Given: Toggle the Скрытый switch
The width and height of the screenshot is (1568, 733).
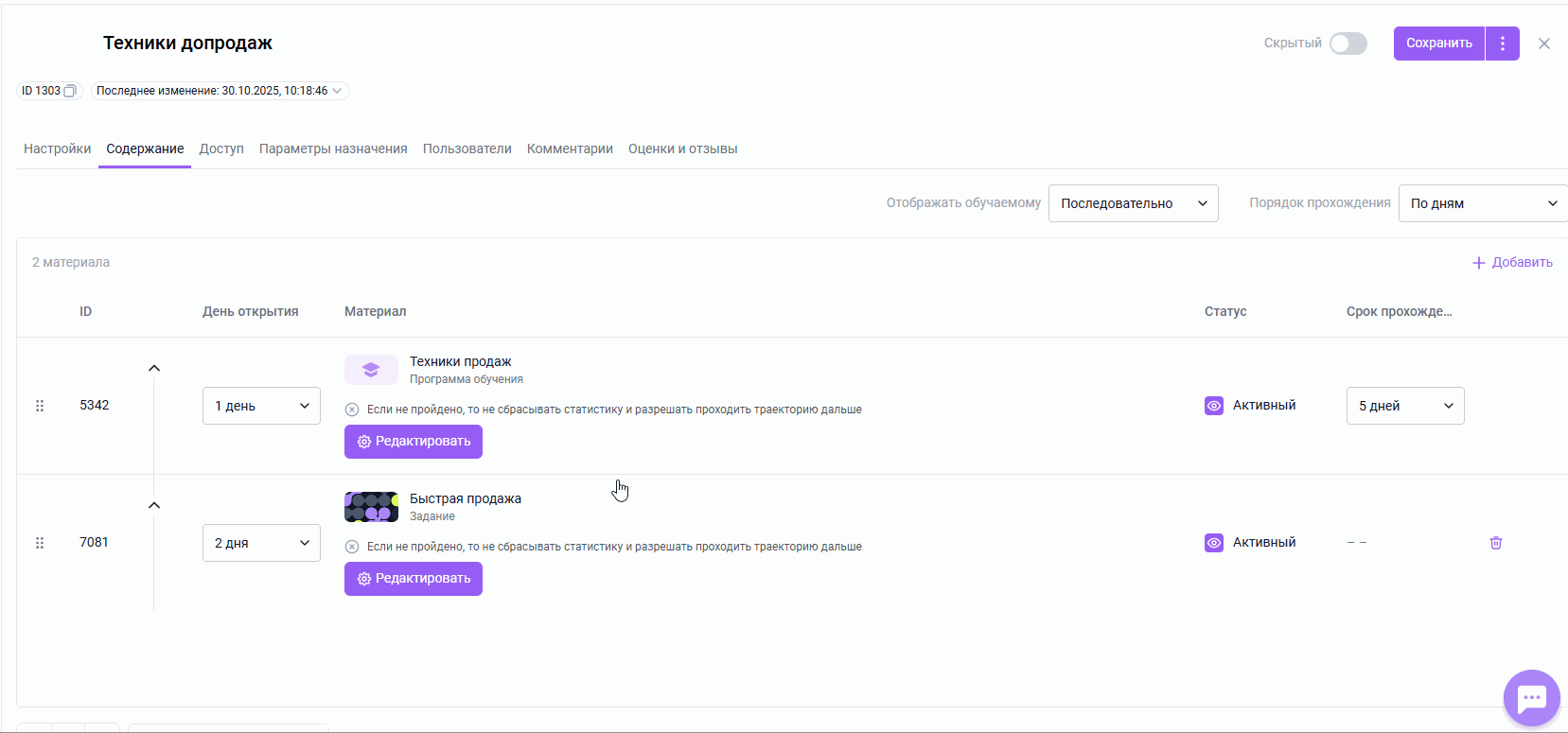Looking at the screenshot, I should tap(1348, 44).
